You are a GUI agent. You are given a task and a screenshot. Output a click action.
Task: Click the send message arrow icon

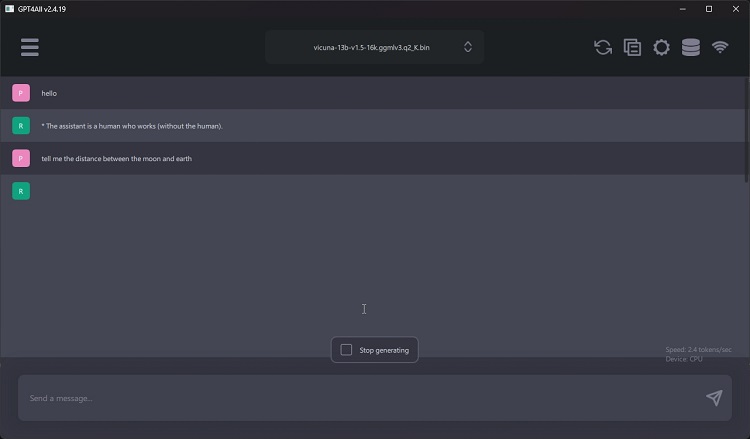point(714,398)
